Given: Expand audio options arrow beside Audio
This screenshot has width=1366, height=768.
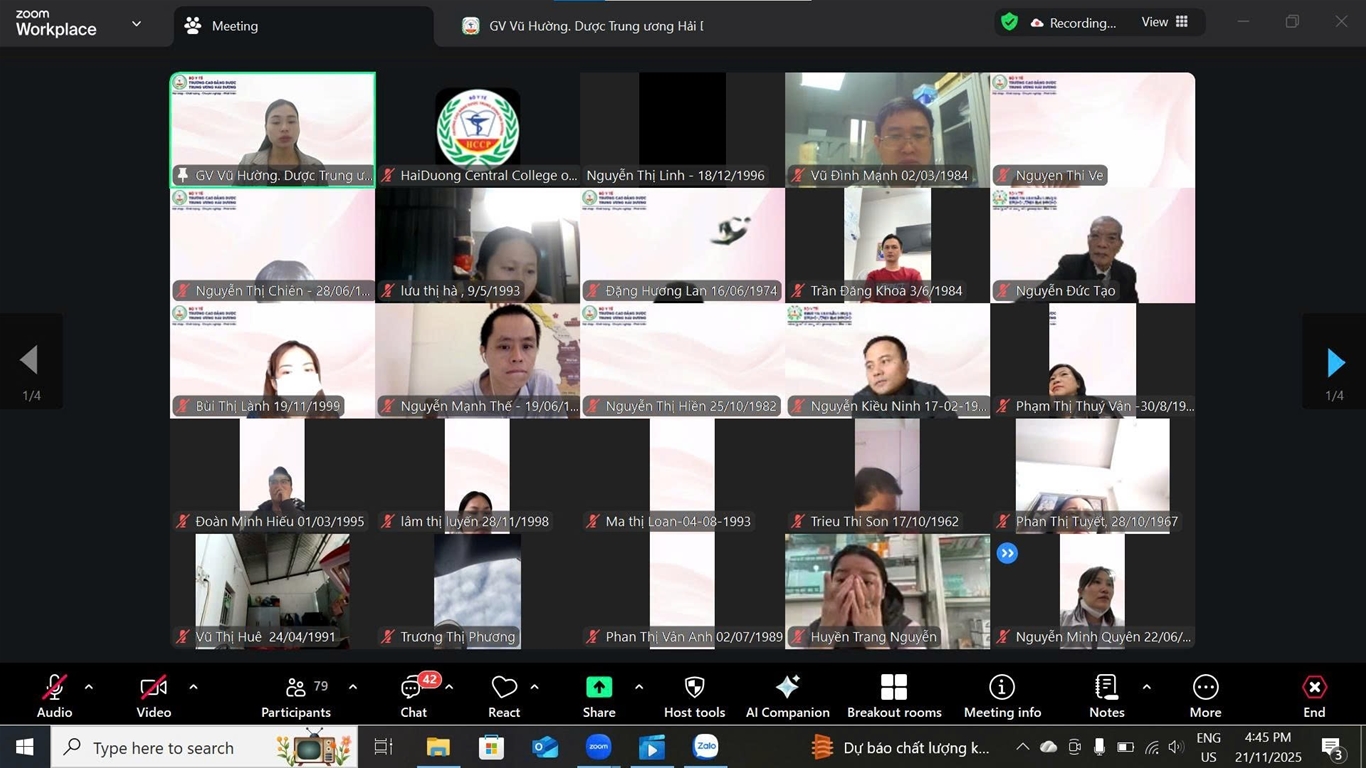Looking at the screenshot, I should click(x=89, y=687).
